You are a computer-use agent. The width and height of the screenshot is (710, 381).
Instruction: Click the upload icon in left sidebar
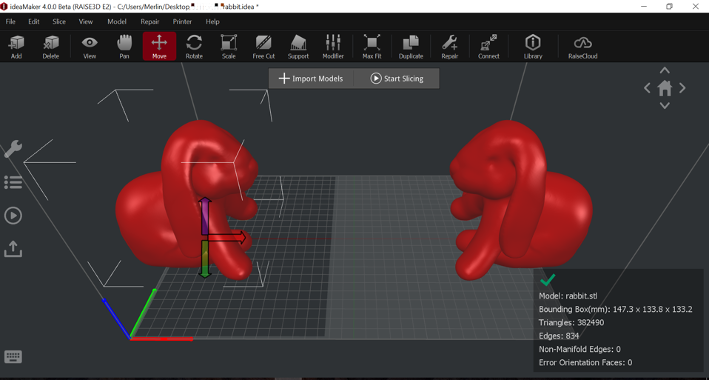[13, 249]
